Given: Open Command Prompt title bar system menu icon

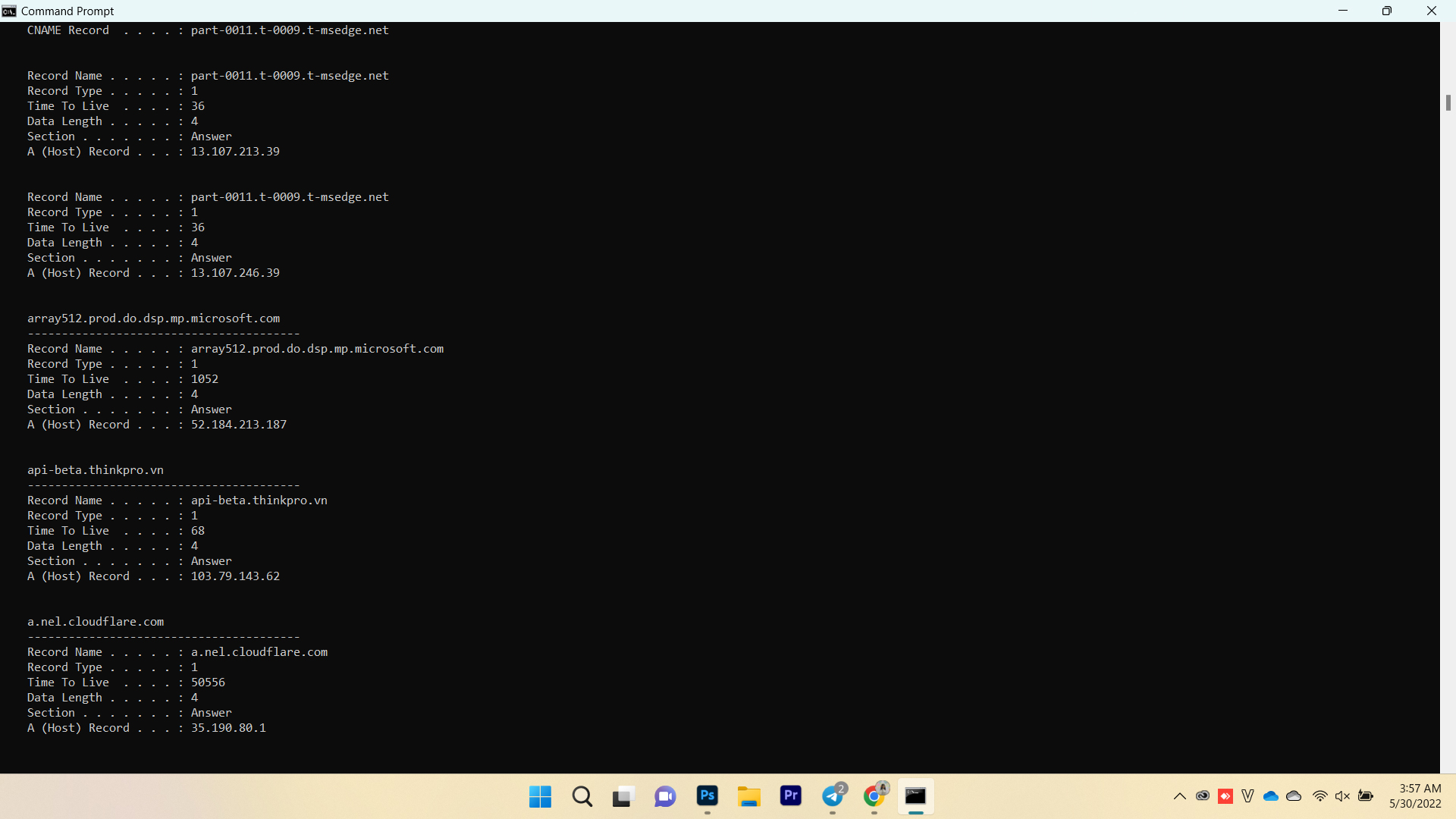Looking at the screenshot, I should [9, 11].
